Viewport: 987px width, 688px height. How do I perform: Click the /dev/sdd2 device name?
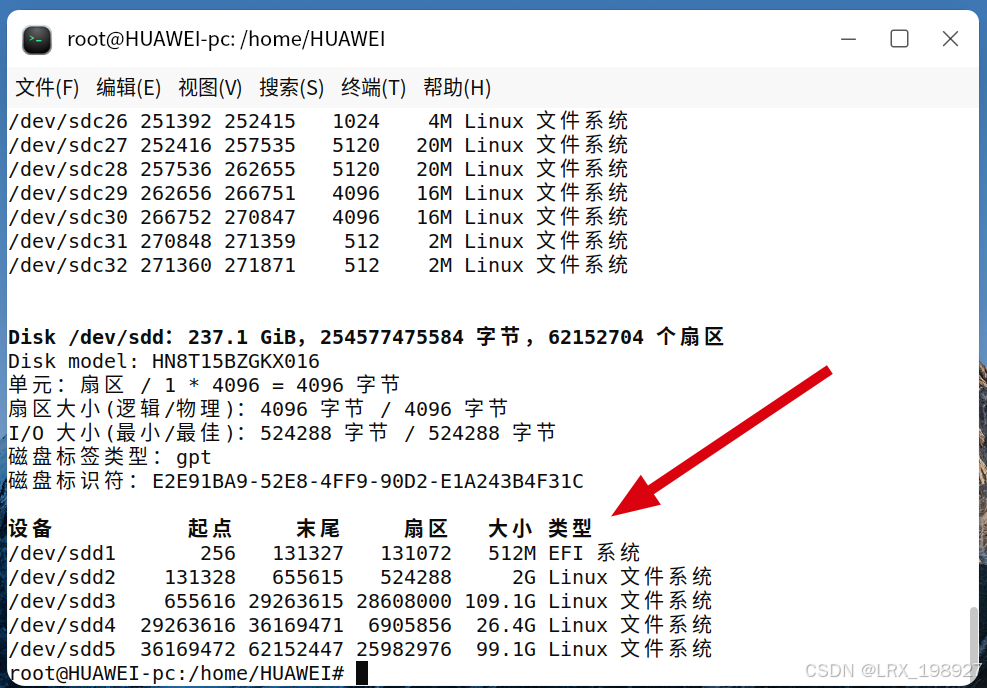62,577
